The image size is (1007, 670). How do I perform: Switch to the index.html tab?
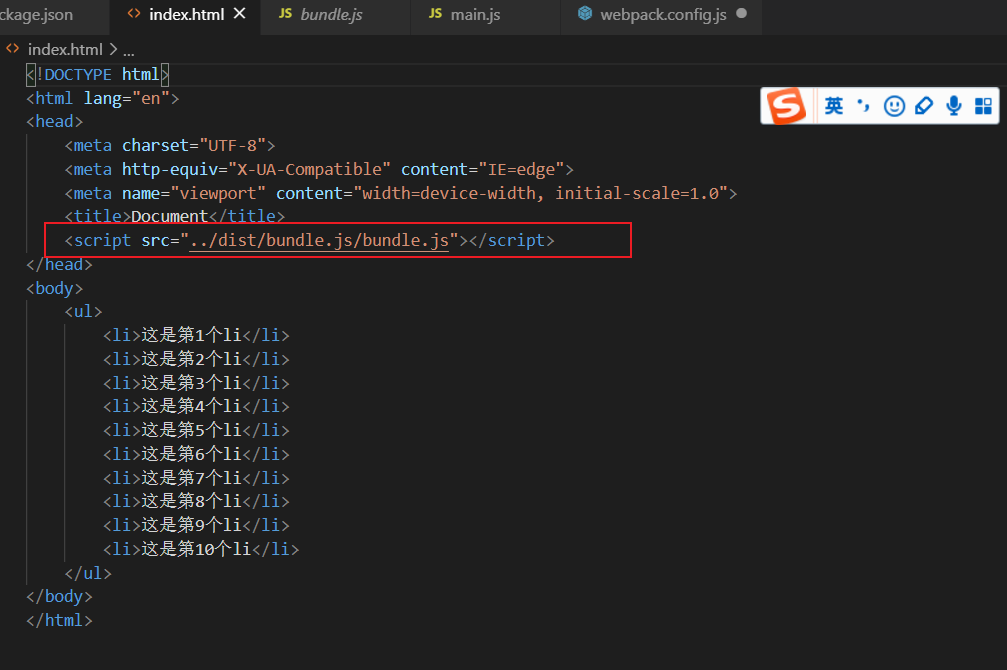tap(186, 15)
